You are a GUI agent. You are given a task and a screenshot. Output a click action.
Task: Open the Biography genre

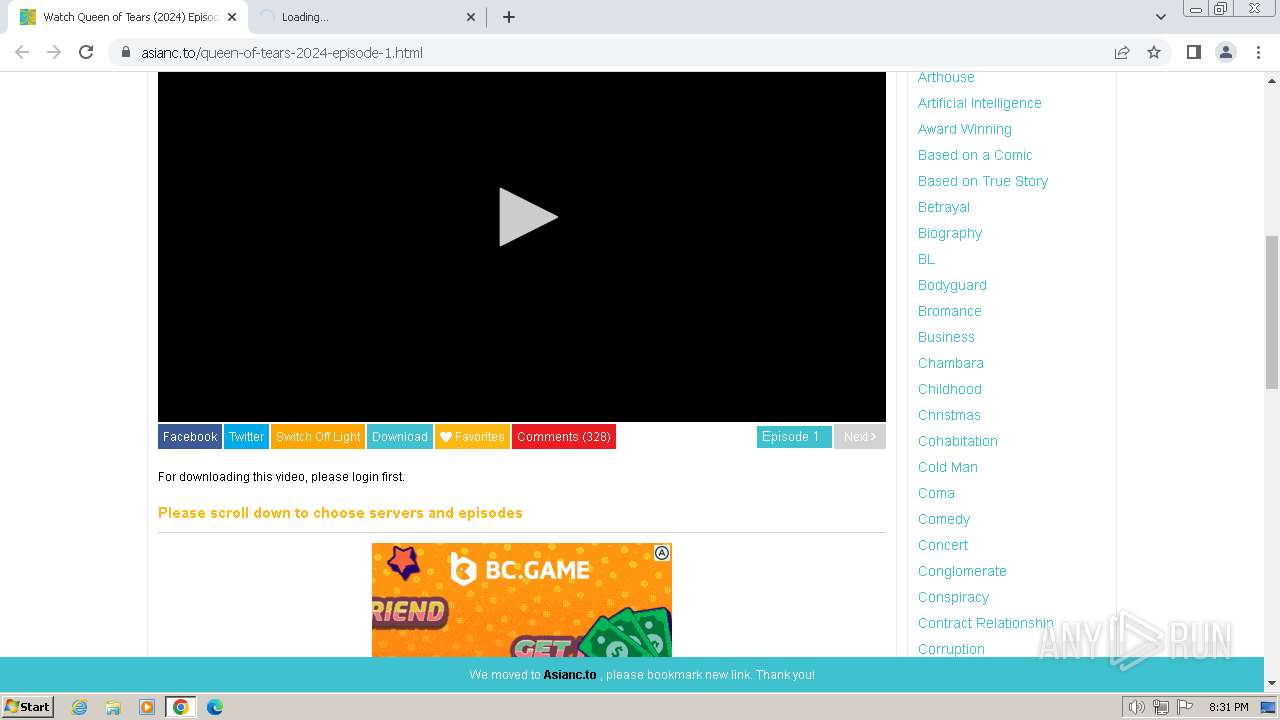[x=950, y=233]
